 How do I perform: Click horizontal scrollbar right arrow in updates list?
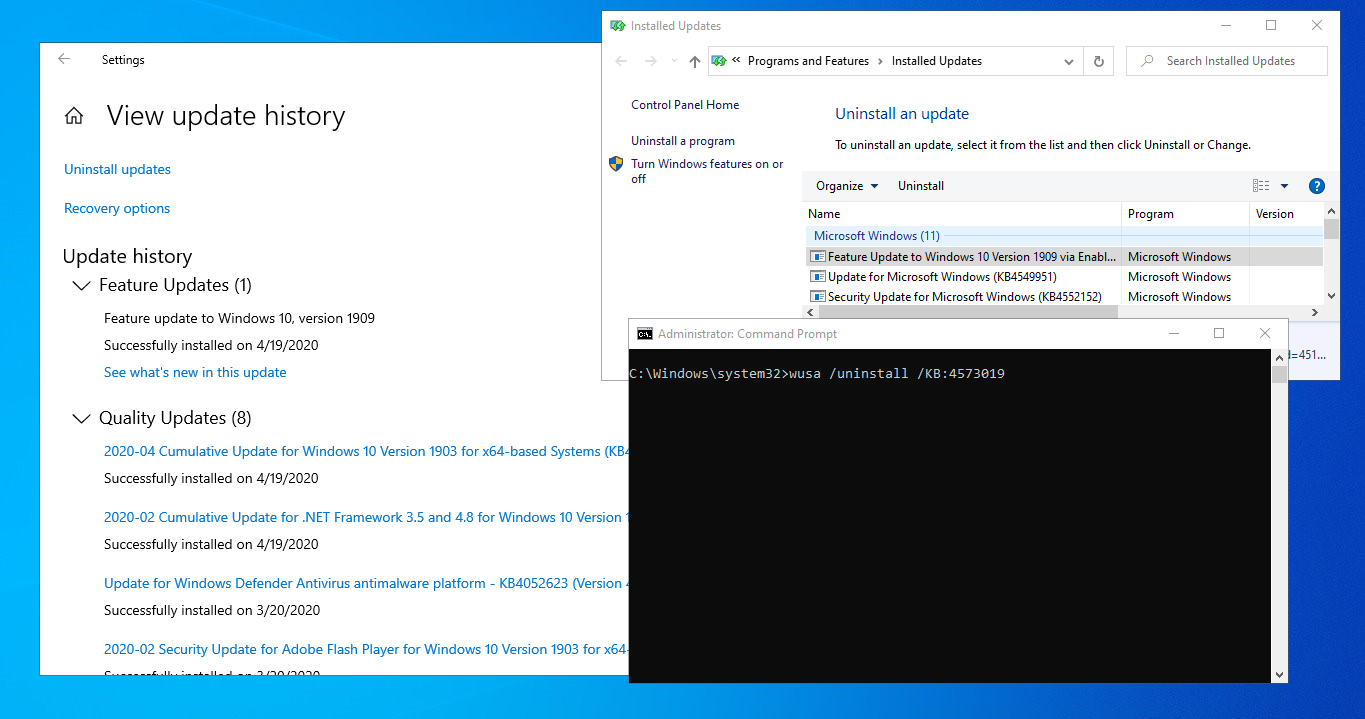tap(1315, 313)
